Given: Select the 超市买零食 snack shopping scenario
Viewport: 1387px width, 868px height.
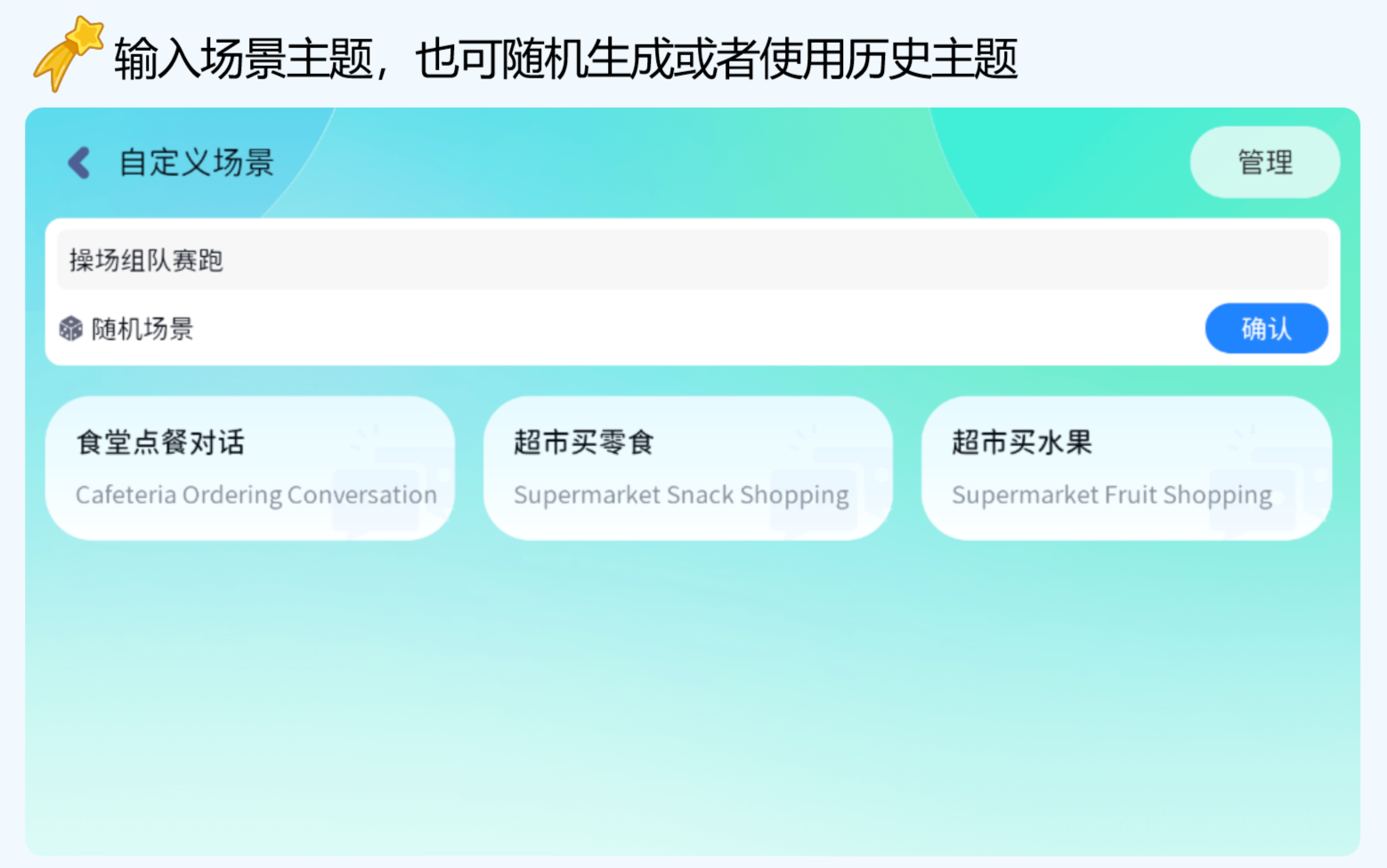Looking at the screenshot, I should point(687,466).
